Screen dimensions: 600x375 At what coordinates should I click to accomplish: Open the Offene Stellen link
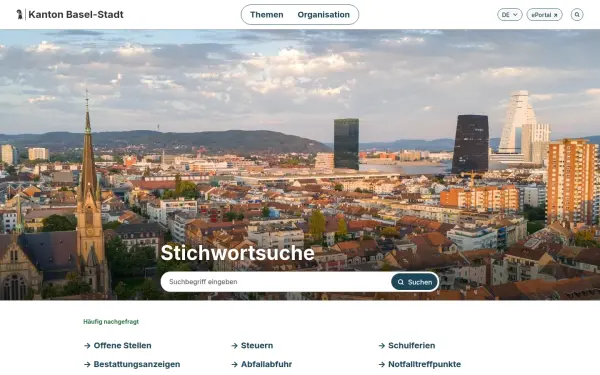pyautogui.click(x=118, y=346)
